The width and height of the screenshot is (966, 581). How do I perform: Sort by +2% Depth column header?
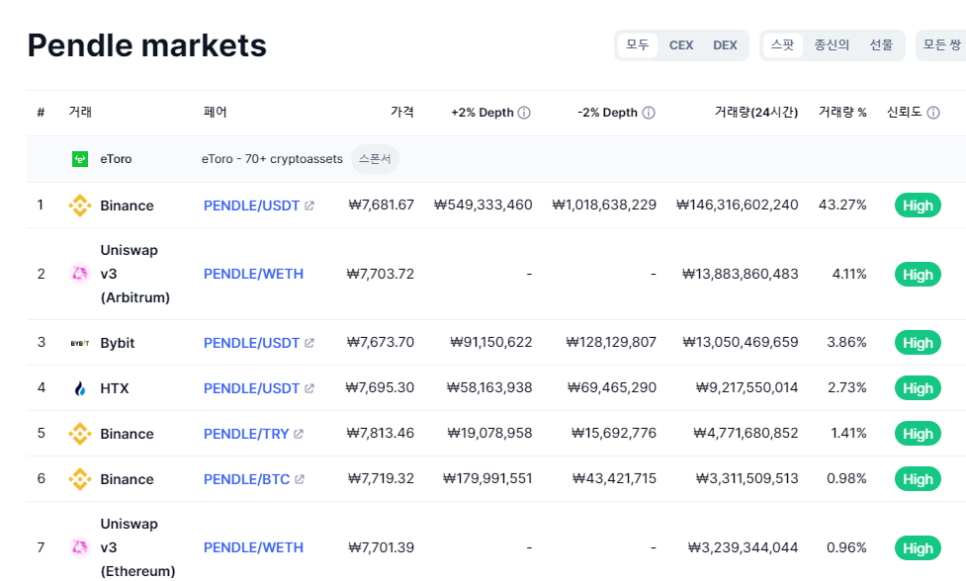(482, 112)
